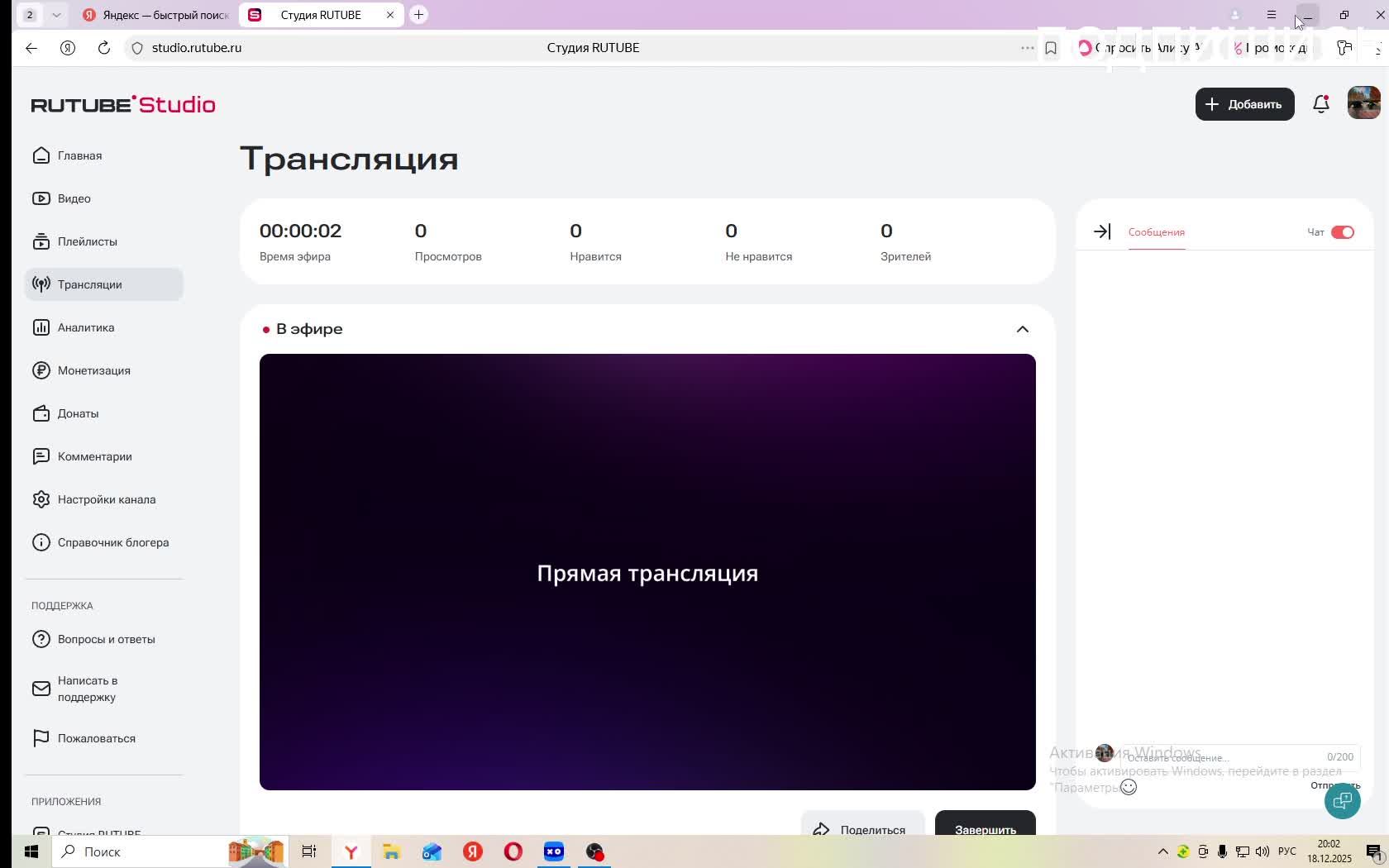Click the Добавить button

point(1244,104)
